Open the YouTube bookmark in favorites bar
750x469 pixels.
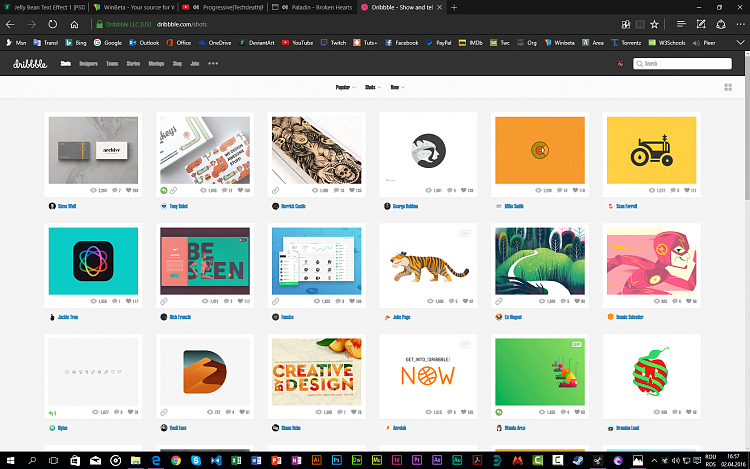tap(297, 43)
